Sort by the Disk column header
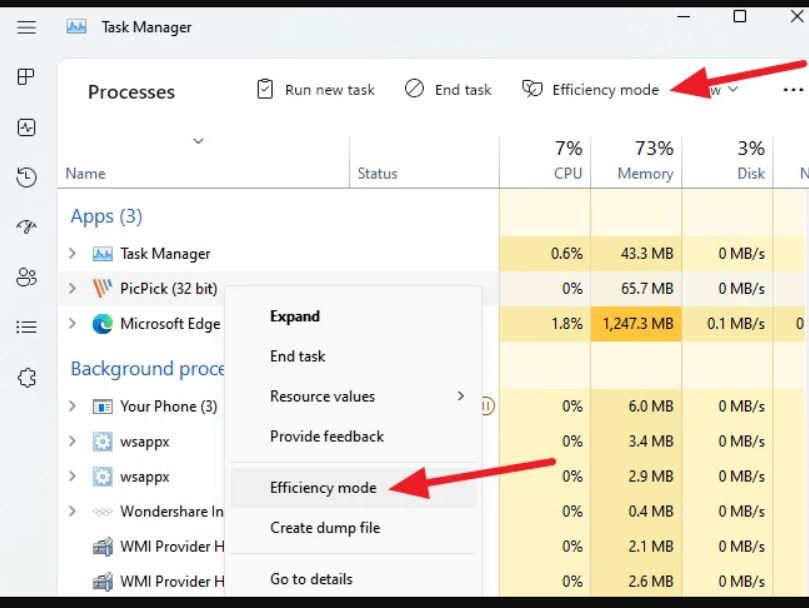Screen dimensions: 809x608 (x=751, y=173)
